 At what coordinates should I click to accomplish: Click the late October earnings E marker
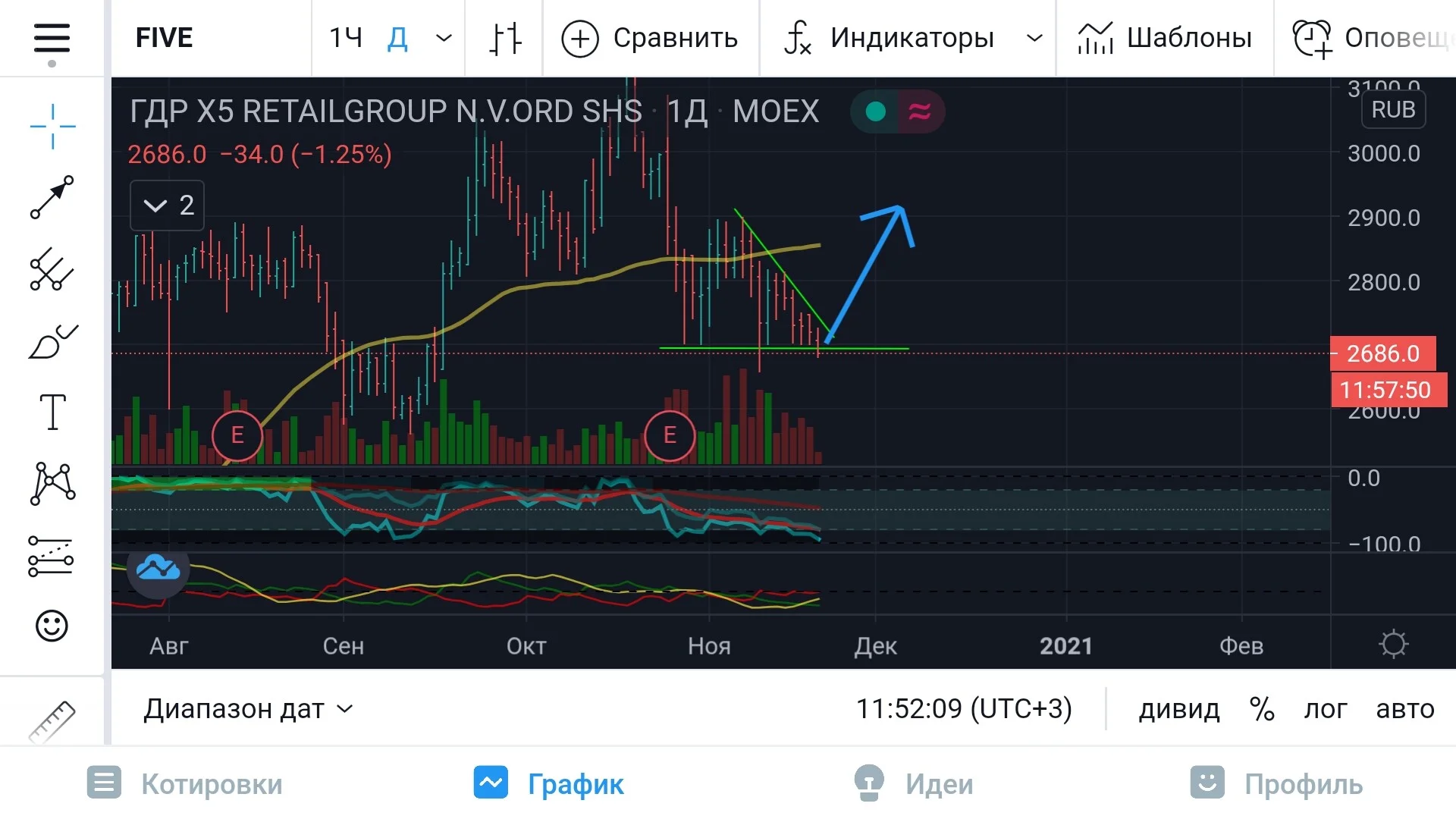(x=670, y=435)
